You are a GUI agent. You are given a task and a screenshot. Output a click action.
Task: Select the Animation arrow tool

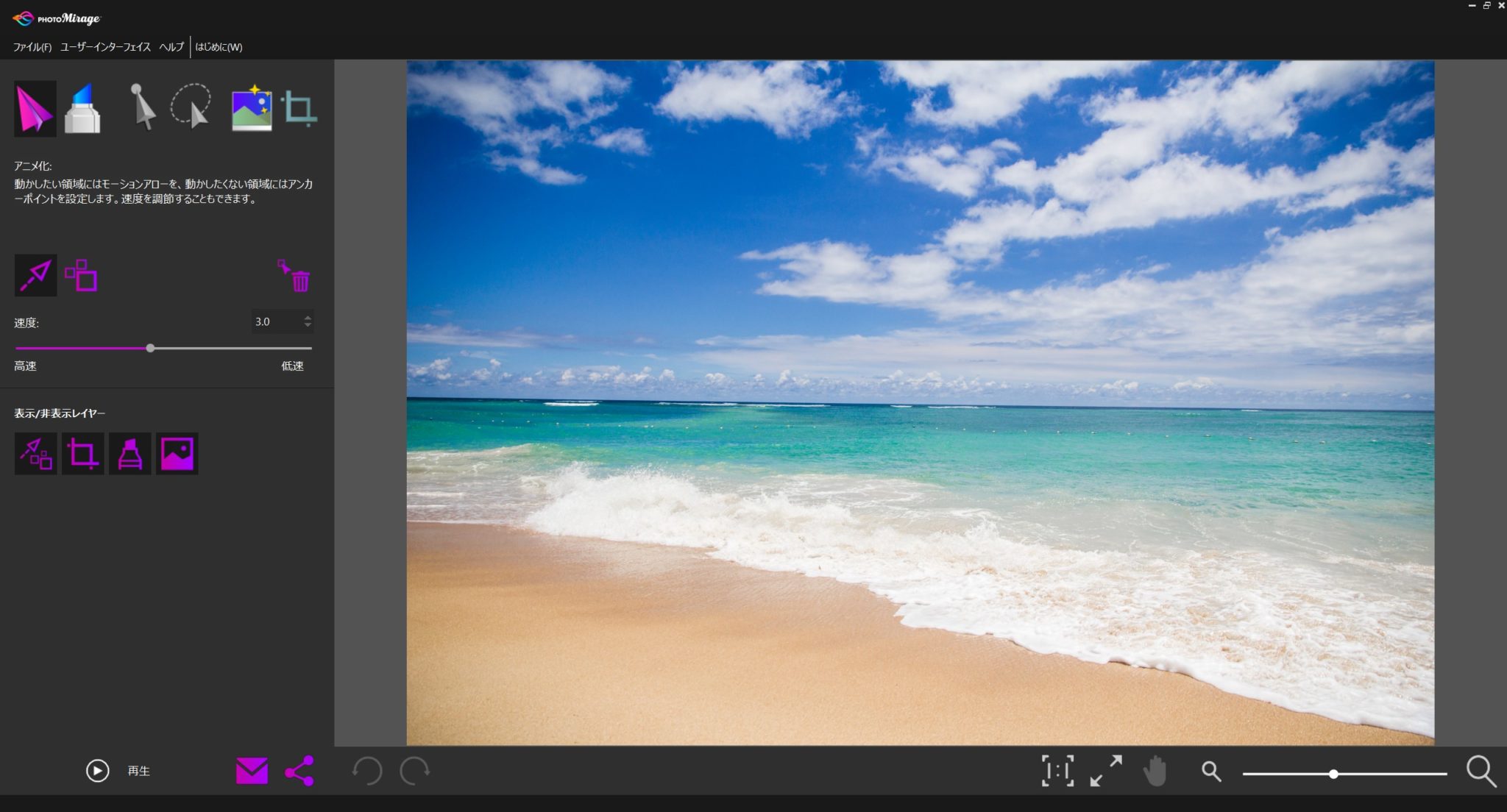(x=35, y=109)
